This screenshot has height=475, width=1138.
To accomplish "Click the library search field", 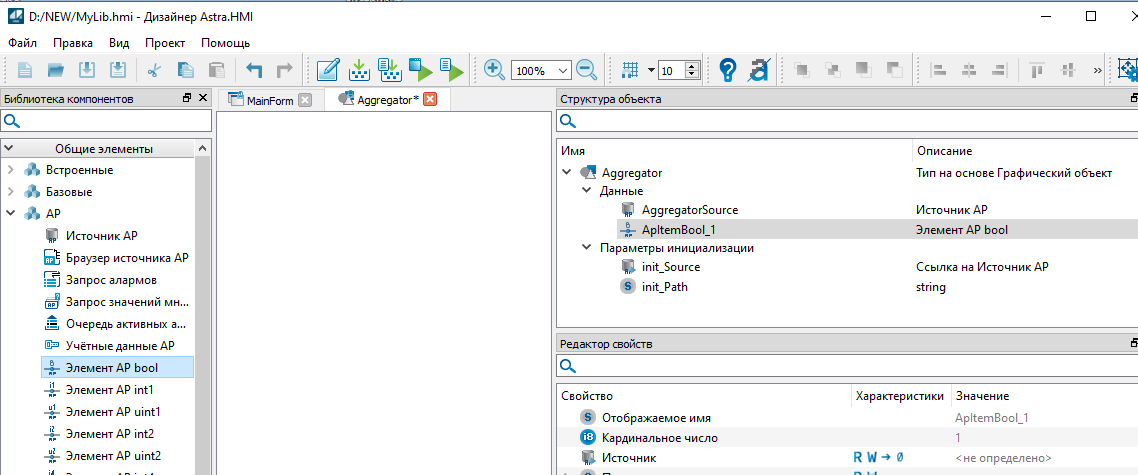I will (113, 121).
